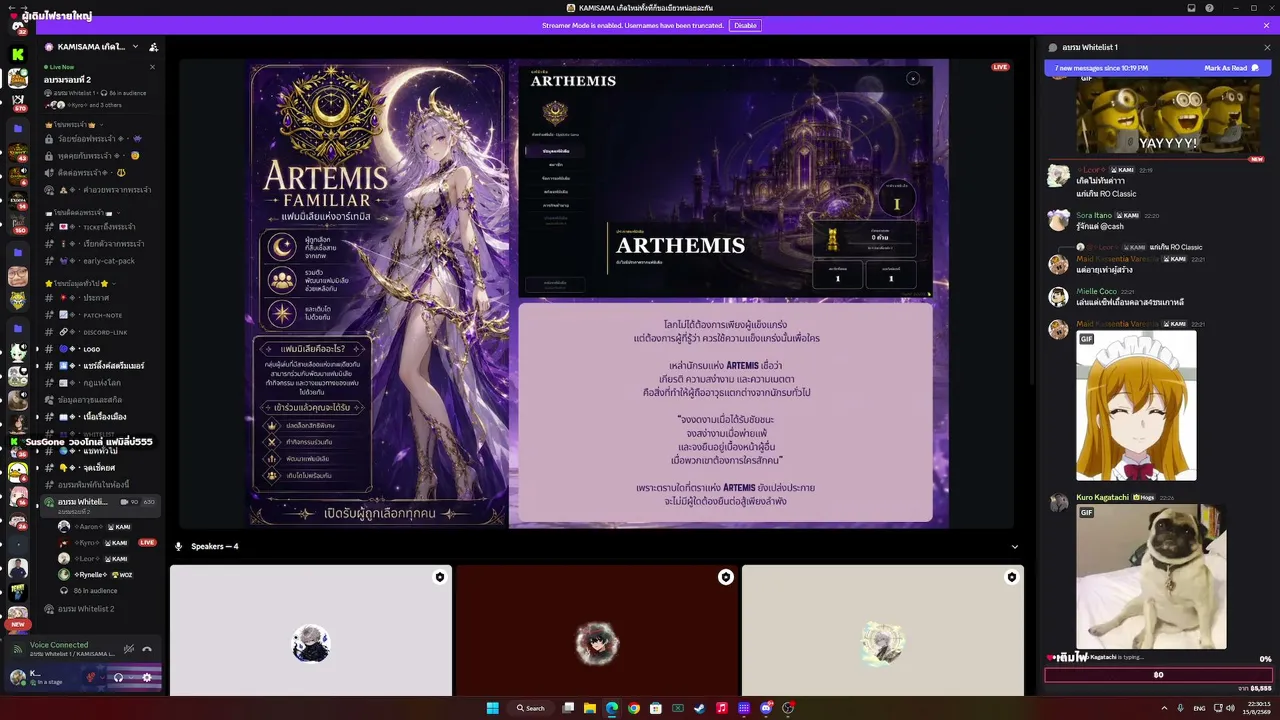Open Windows Start menu
Screen dimensions: 1280x720
pyautogui.click(x=492, y=708)
